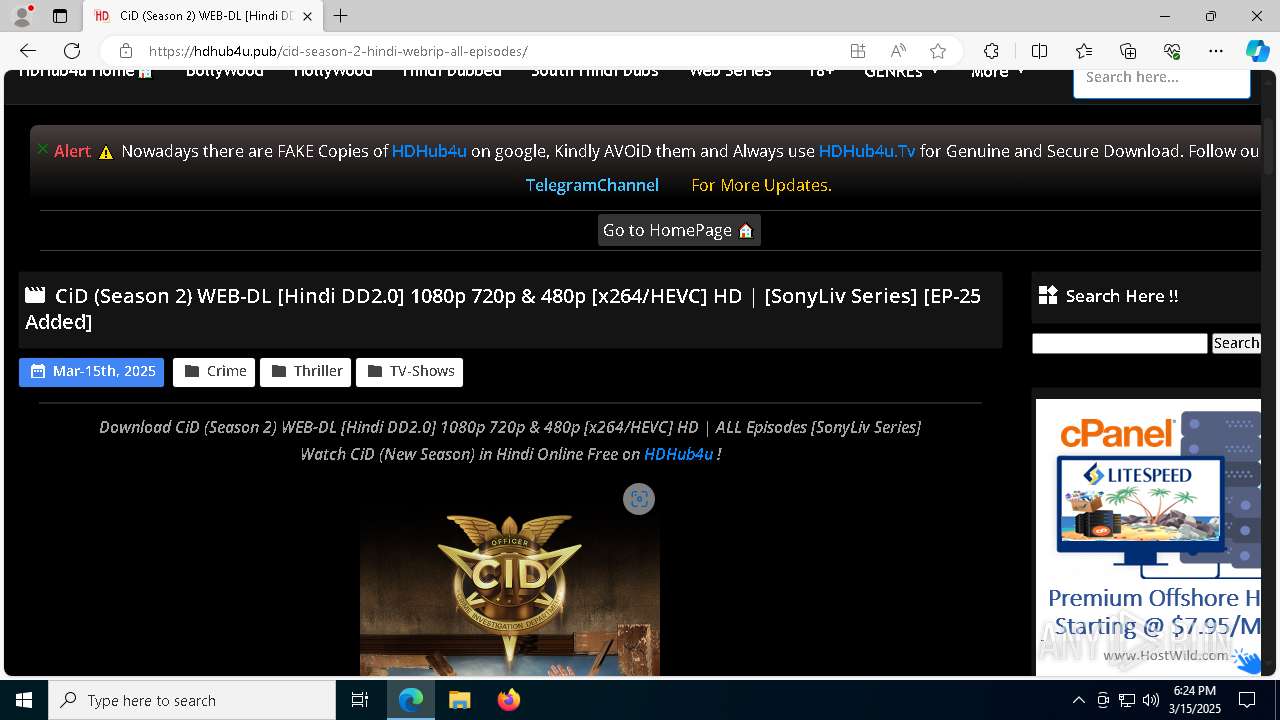Show hidden system tray icons
This screenshot has width=1280, height=720.
pos(1078,700)
